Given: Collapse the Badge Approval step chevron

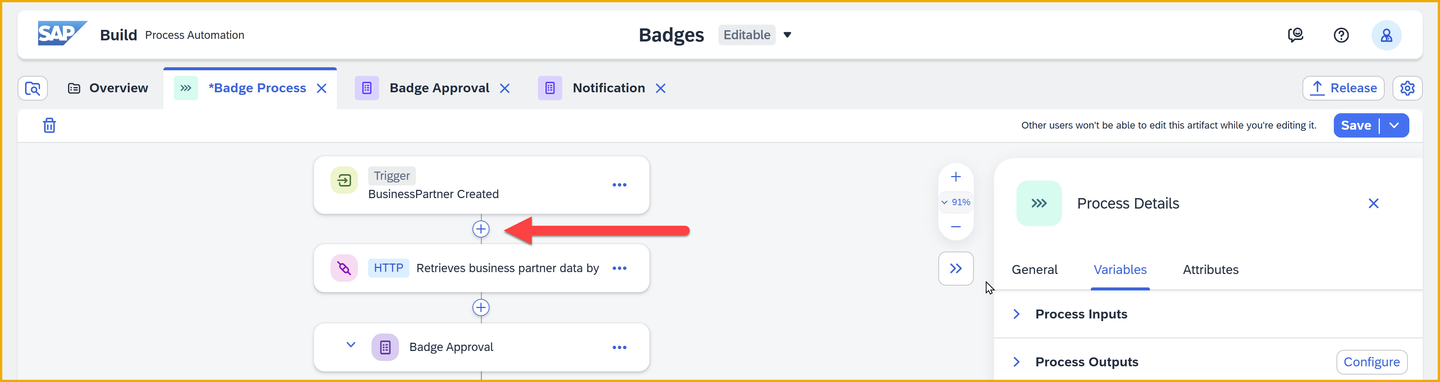Looking at the screenshot, I should pyautogui.click(x=351, y=345).
